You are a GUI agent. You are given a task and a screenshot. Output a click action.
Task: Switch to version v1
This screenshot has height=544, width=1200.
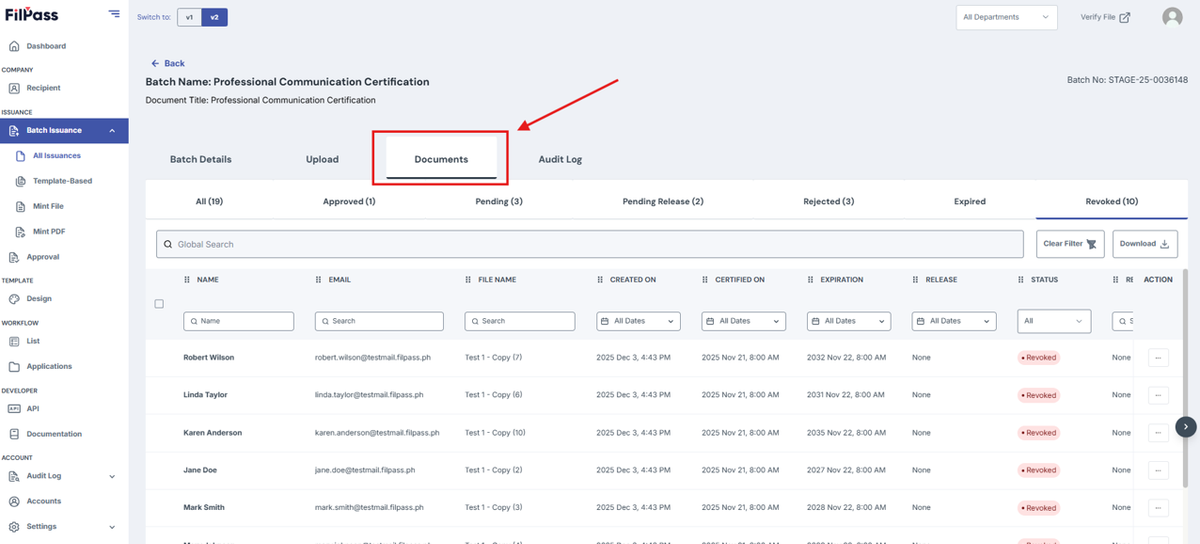point(189,17)
